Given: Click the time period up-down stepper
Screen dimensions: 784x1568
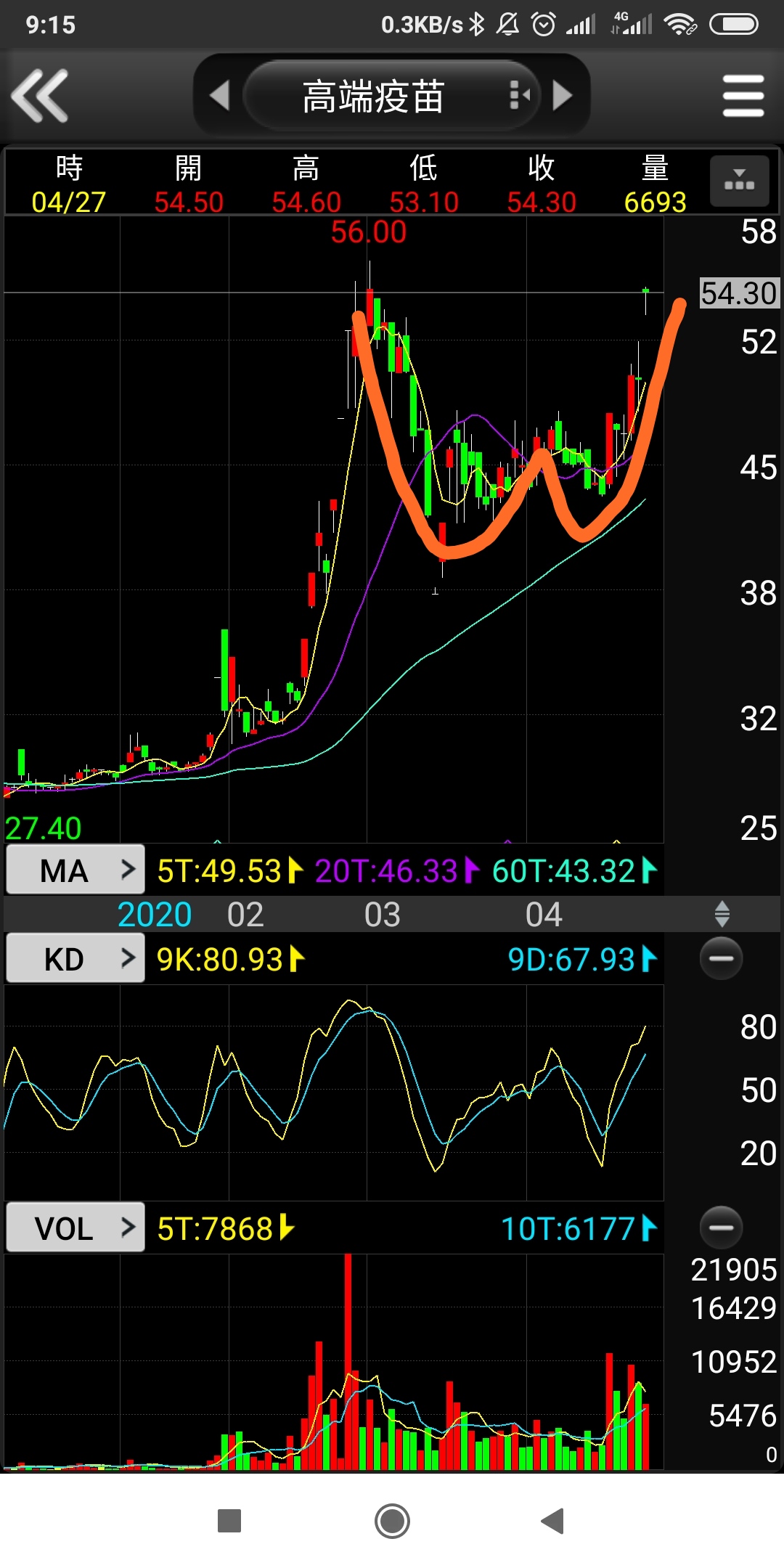Looking at the screenshot, I should [722, 914].
